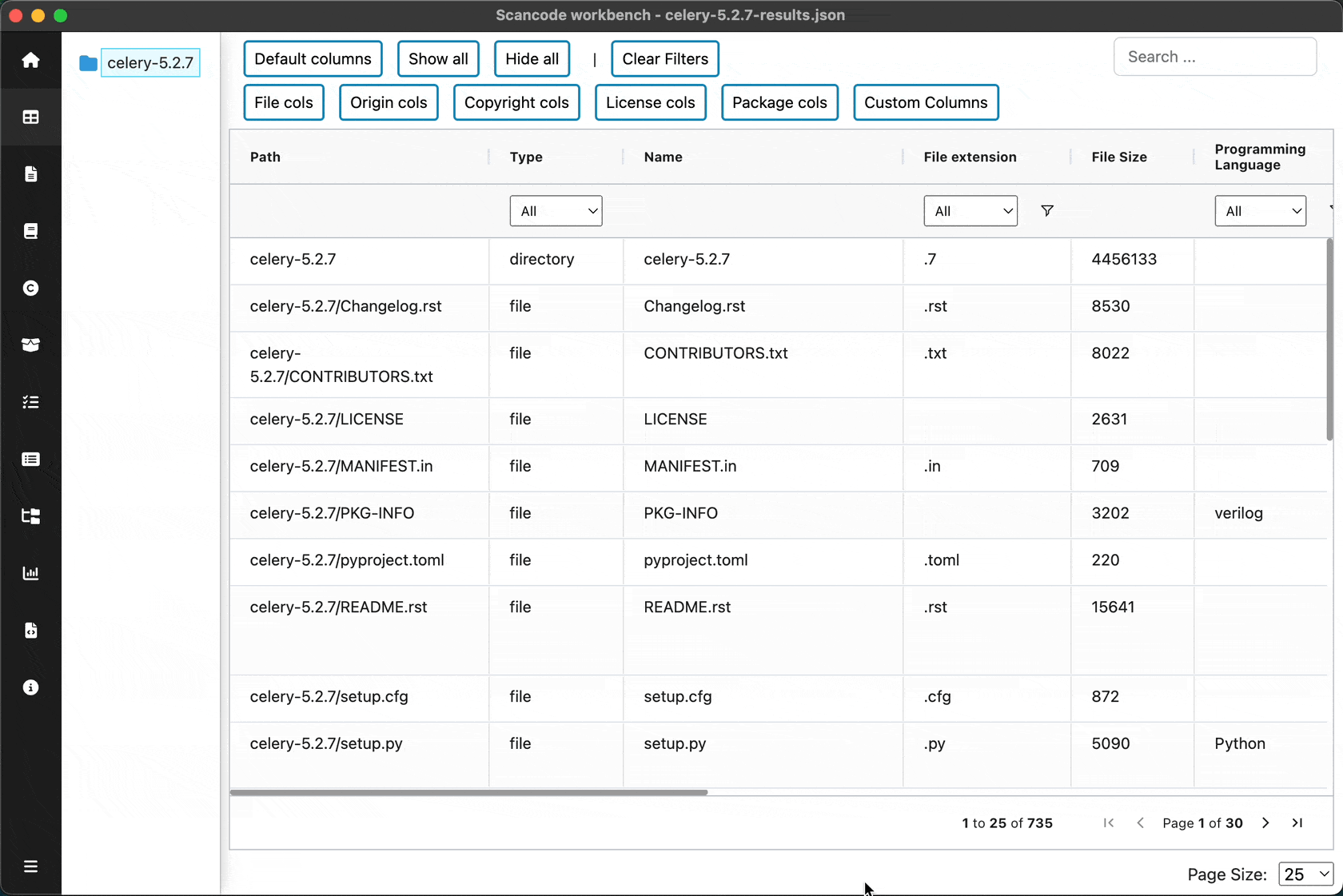The width and height of the screenshot is (1343, 896).
Task: Open the Custom Columns button
Action: point(926,102)
